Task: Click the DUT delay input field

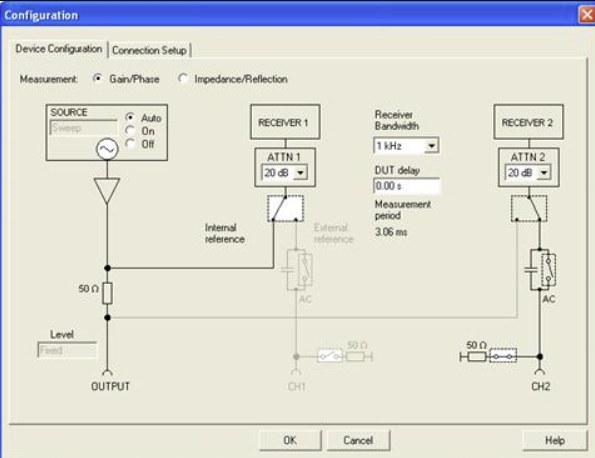Action: point(406,186)
